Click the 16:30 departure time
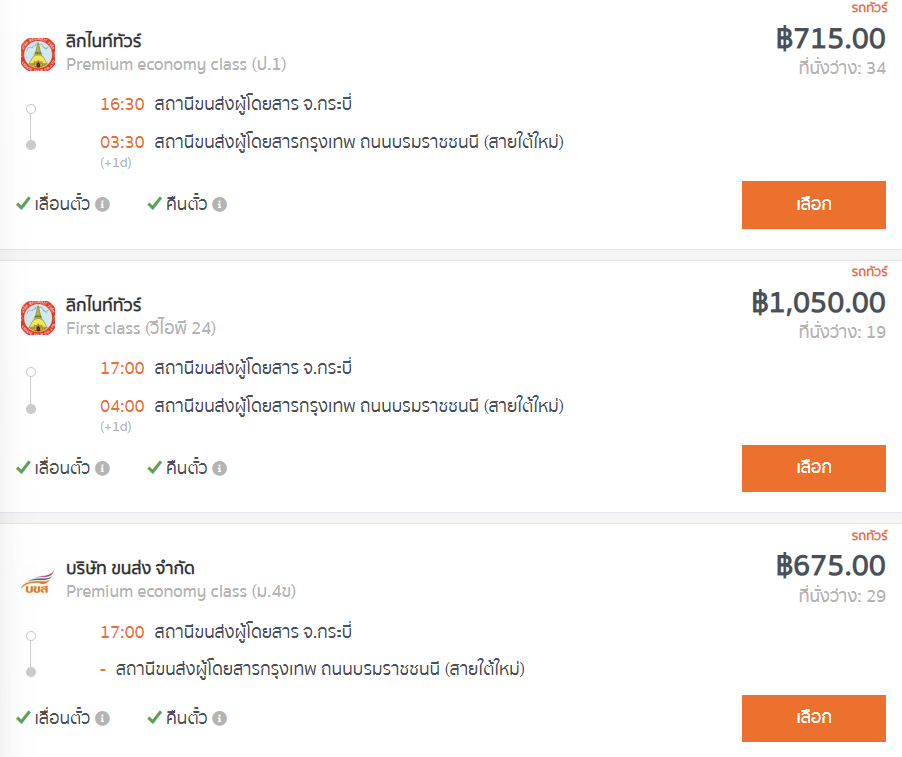 pos(122,104)
